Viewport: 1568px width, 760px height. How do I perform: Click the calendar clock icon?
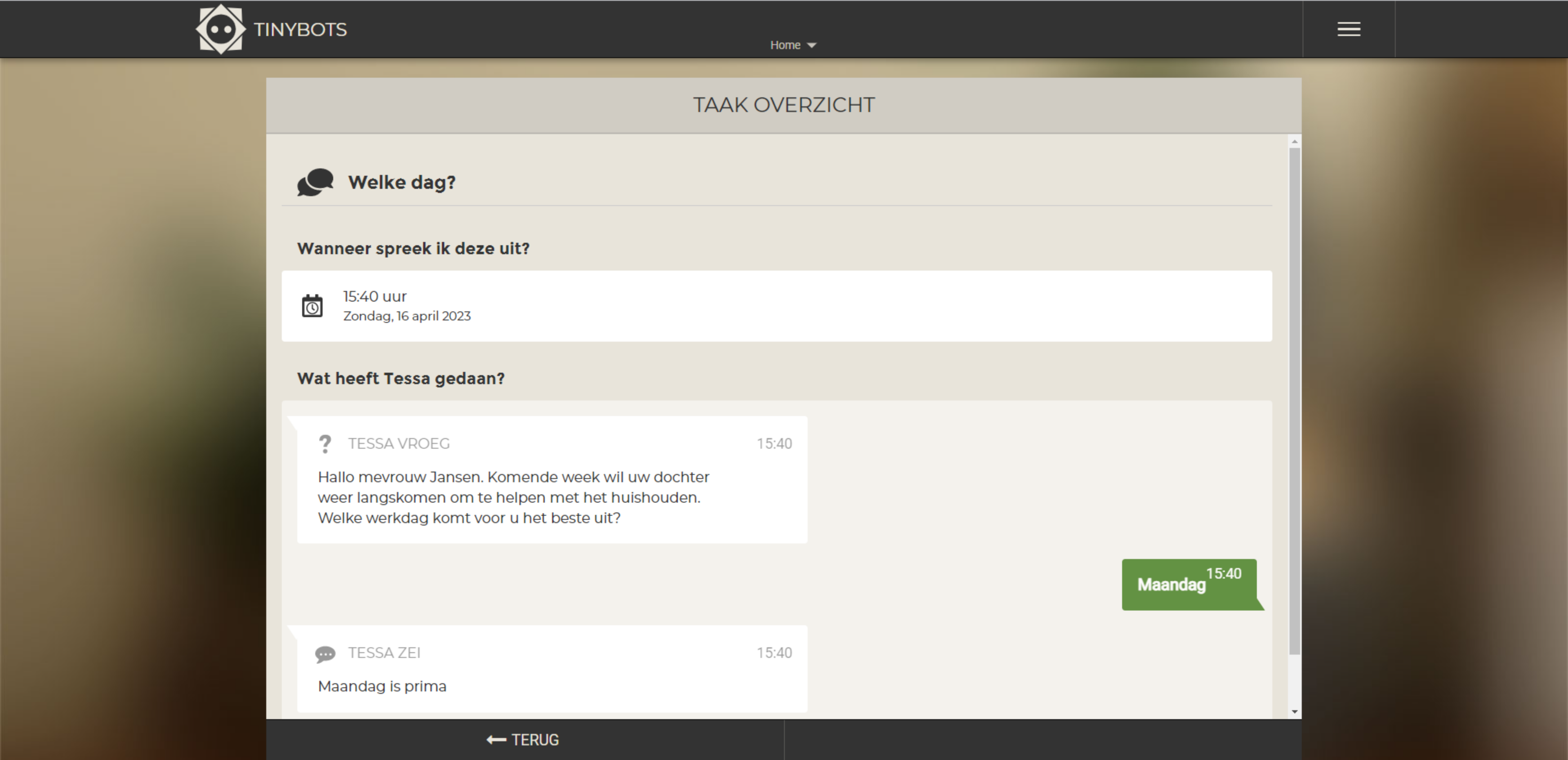[x=312, y=306]
